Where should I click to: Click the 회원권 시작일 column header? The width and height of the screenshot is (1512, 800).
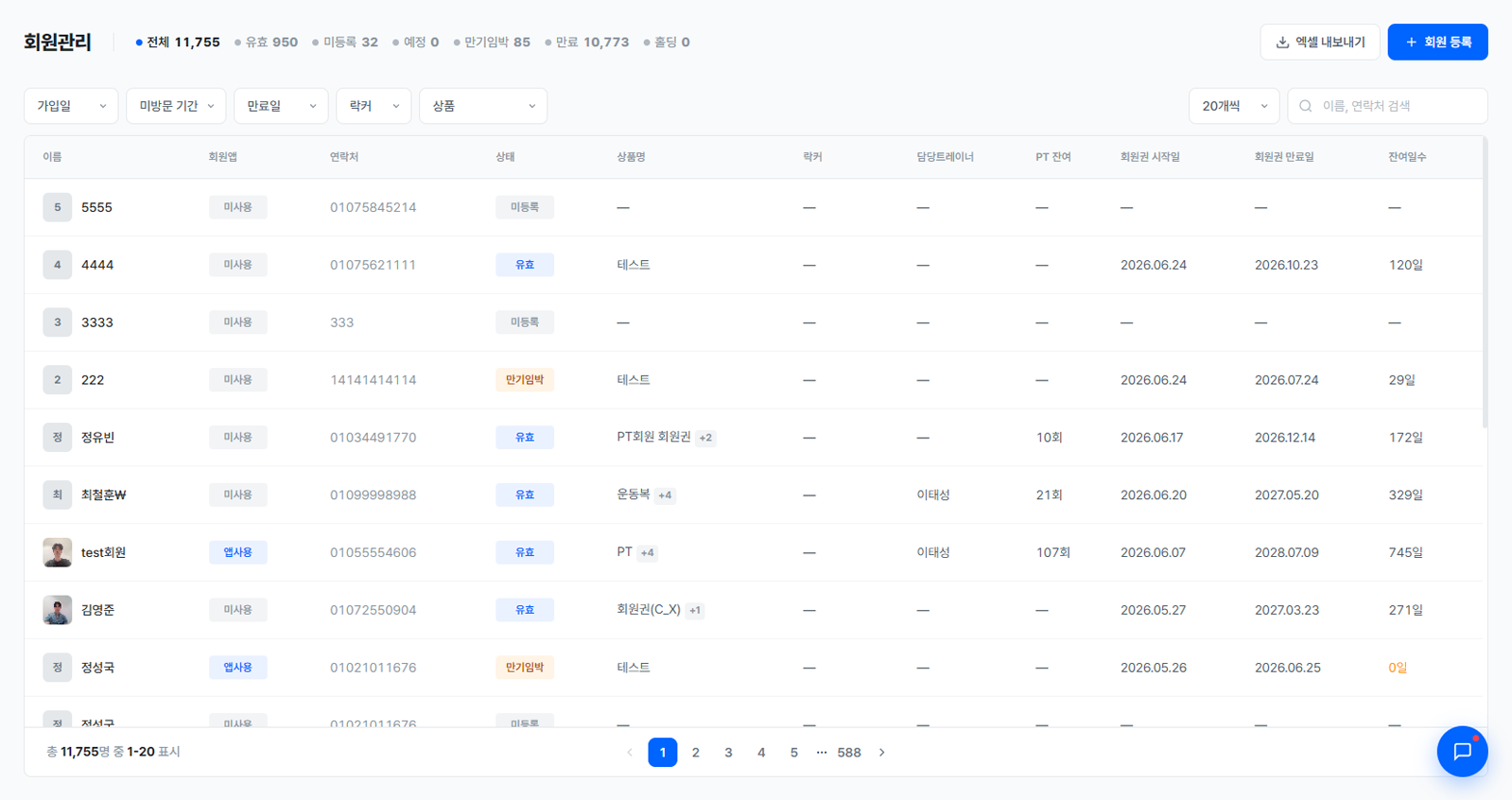pos(1150,157)
